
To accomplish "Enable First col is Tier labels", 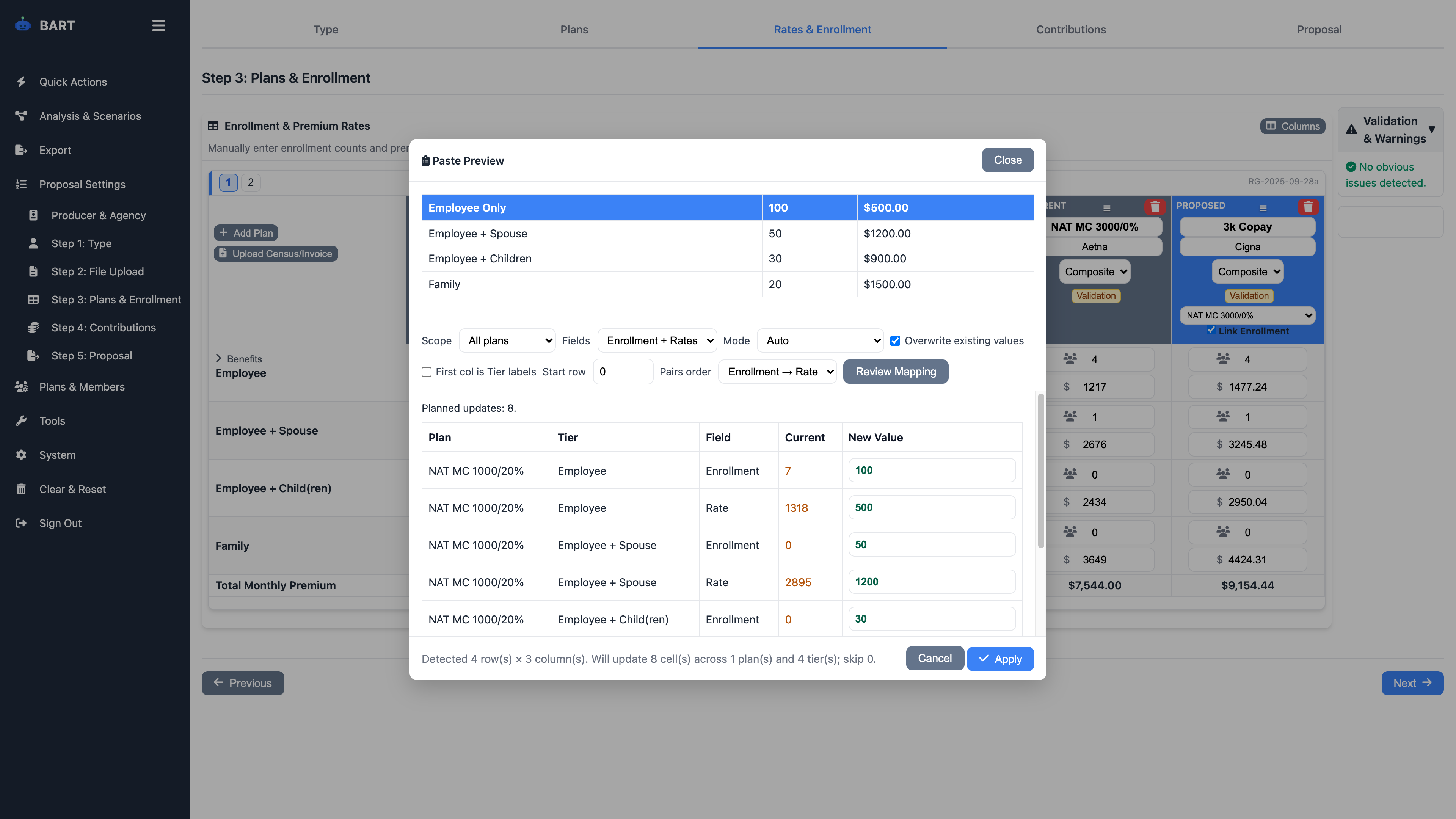I will 427,372.
